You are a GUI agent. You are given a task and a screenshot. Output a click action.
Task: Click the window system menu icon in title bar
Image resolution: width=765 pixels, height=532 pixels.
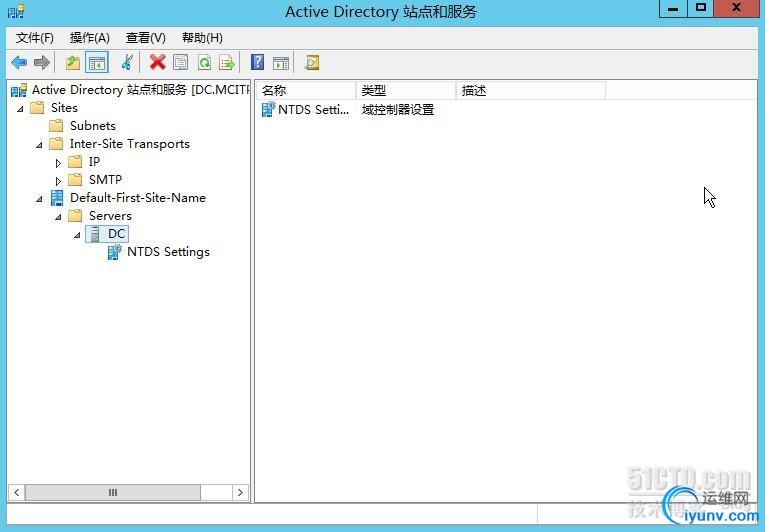coord(16,12)
